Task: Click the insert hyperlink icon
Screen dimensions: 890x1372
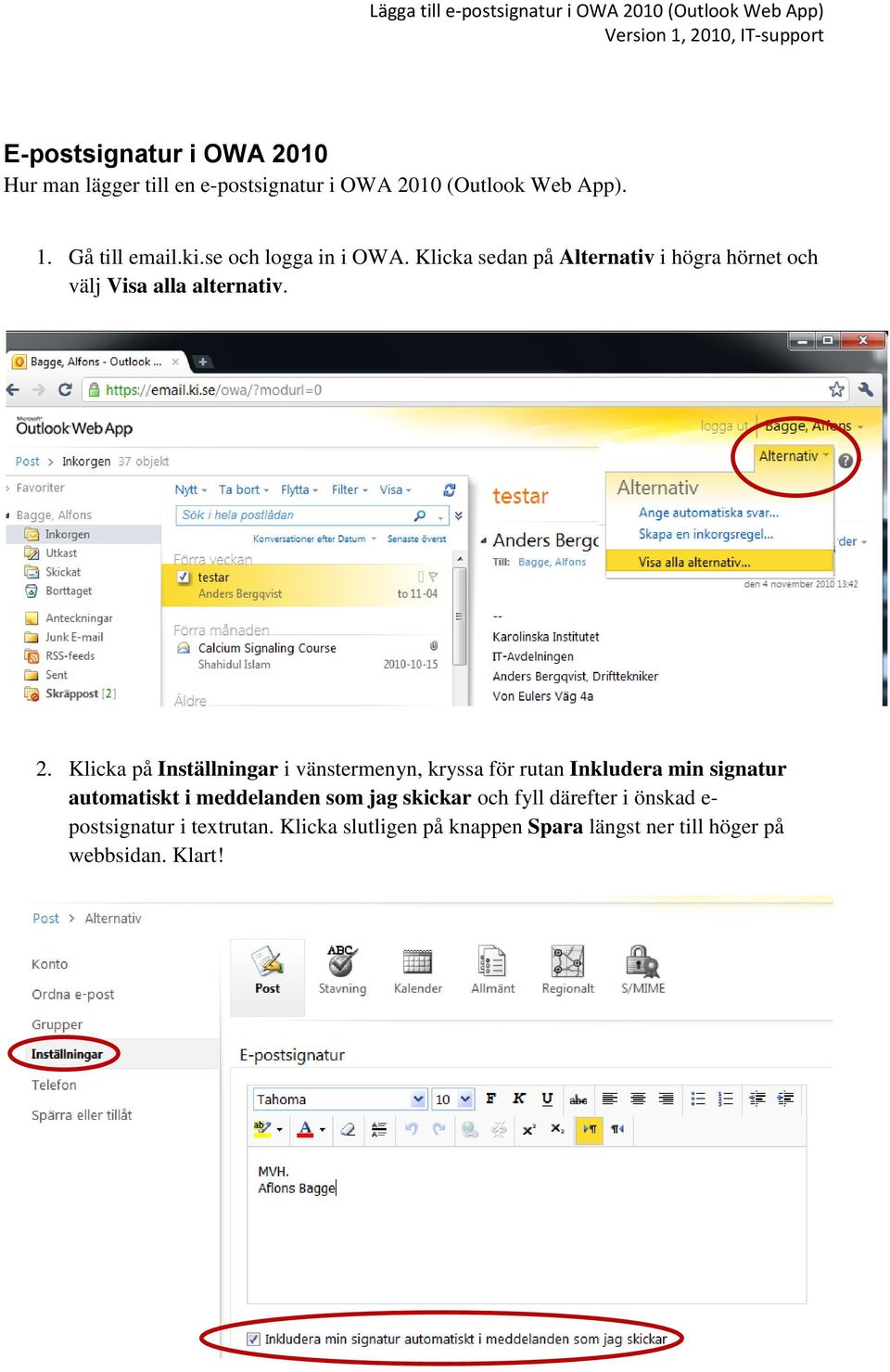Action: tap(470, 1128)
